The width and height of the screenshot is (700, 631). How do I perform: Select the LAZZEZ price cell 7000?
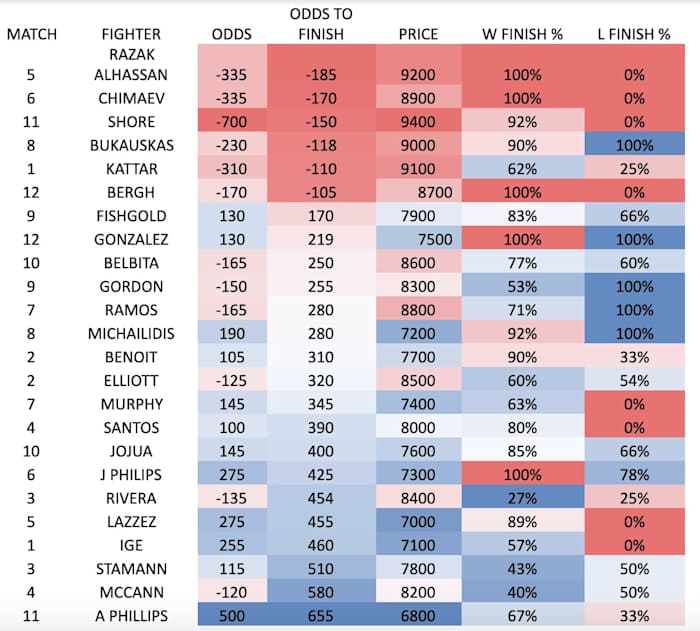tap(418, 521)
